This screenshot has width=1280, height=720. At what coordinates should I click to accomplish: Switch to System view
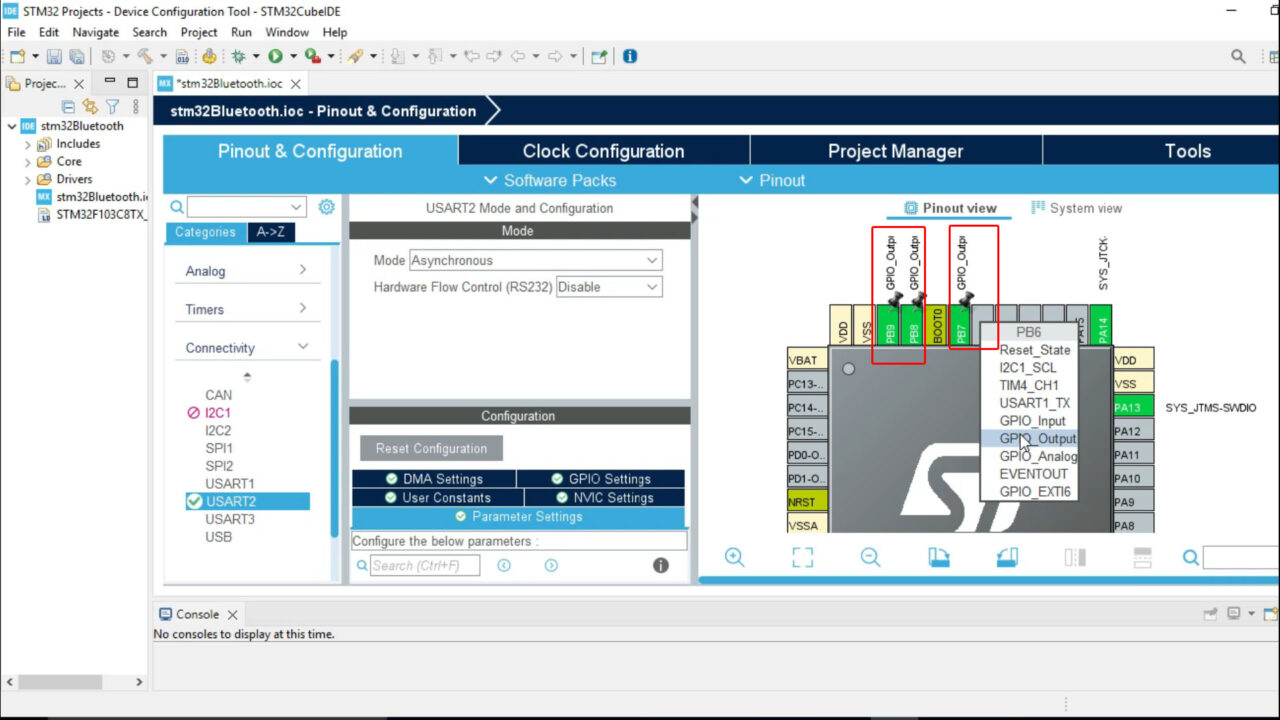(x=1076, y=208)
